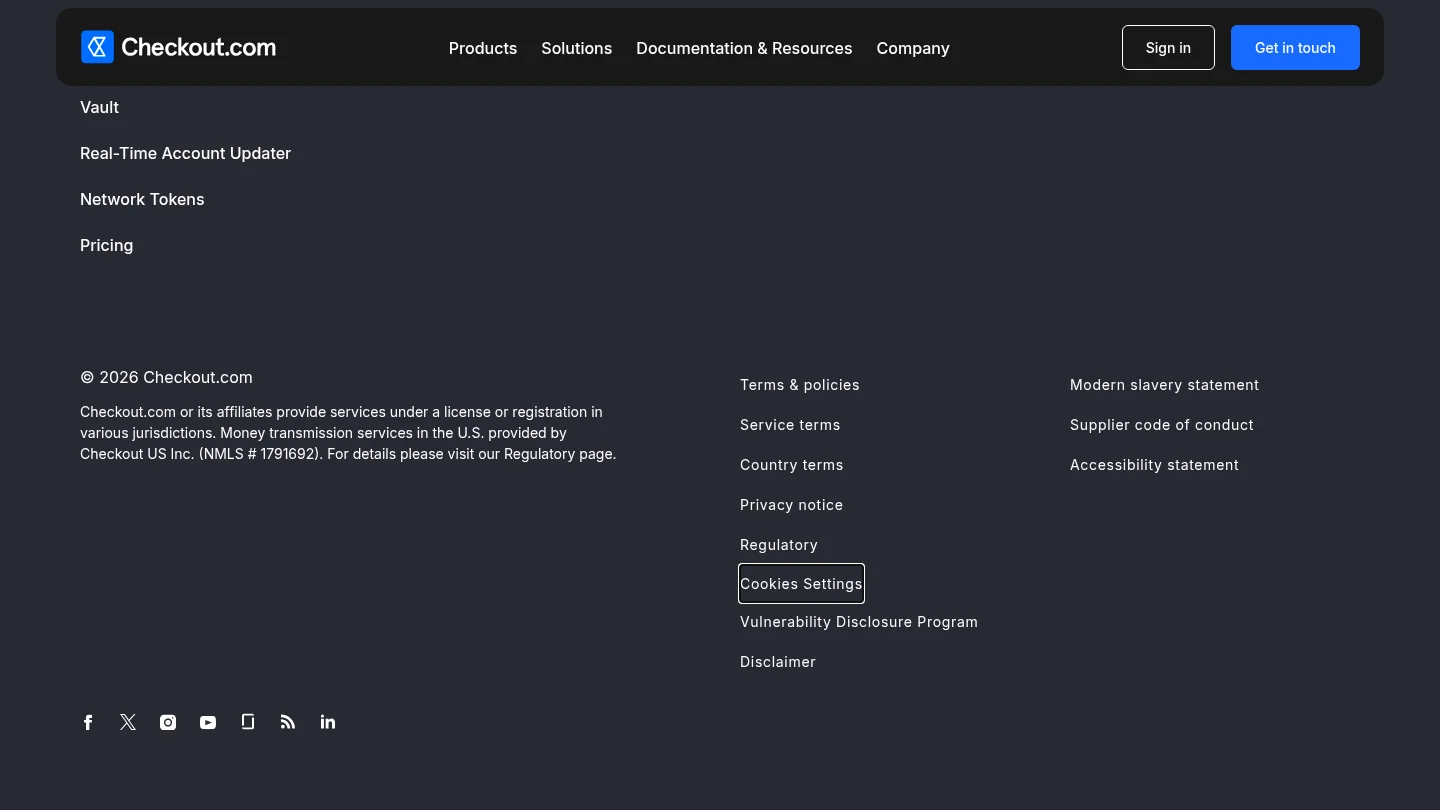Click the Get in touch button
1440x810 pixels.
(1295, 48)
